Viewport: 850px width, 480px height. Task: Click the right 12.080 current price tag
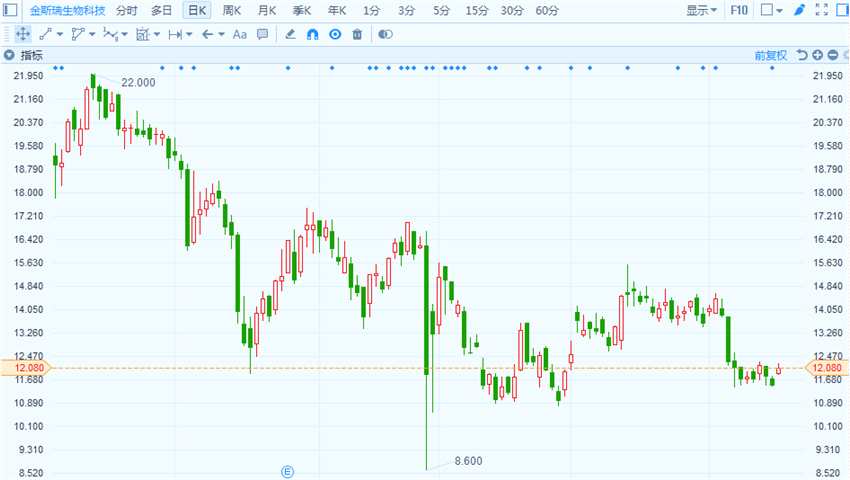click(826, 368)
